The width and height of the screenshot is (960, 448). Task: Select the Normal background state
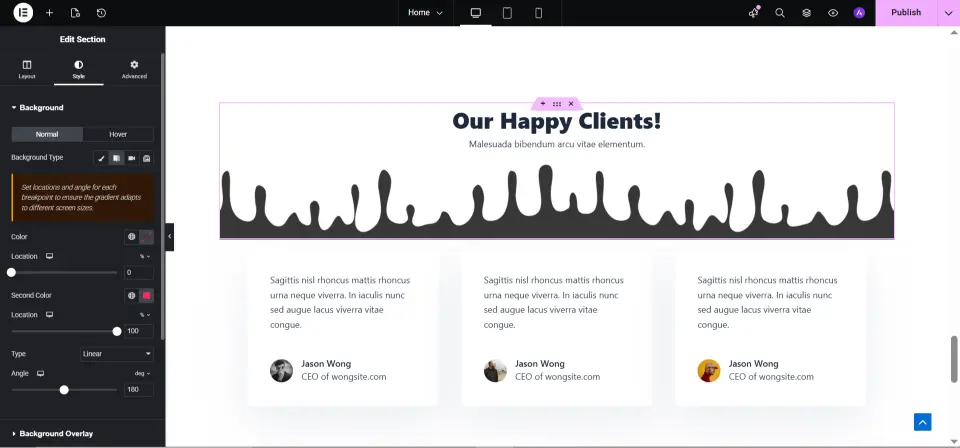(47, 135)
